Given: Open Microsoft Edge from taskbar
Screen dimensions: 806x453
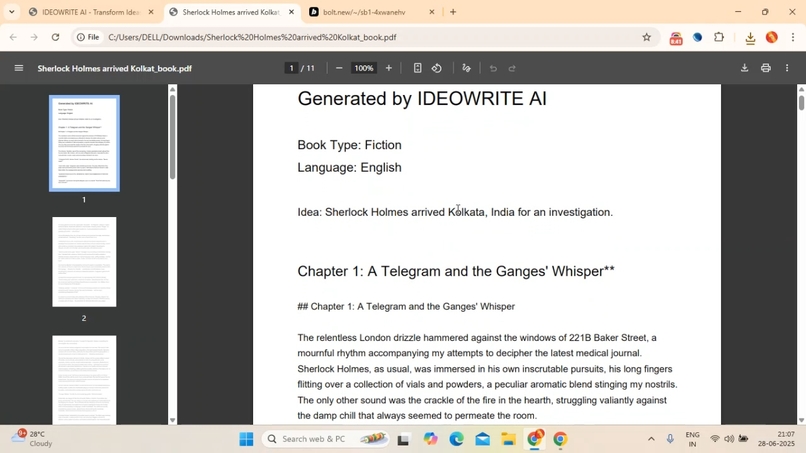Looking at the screenshot, I should [456, 439].
